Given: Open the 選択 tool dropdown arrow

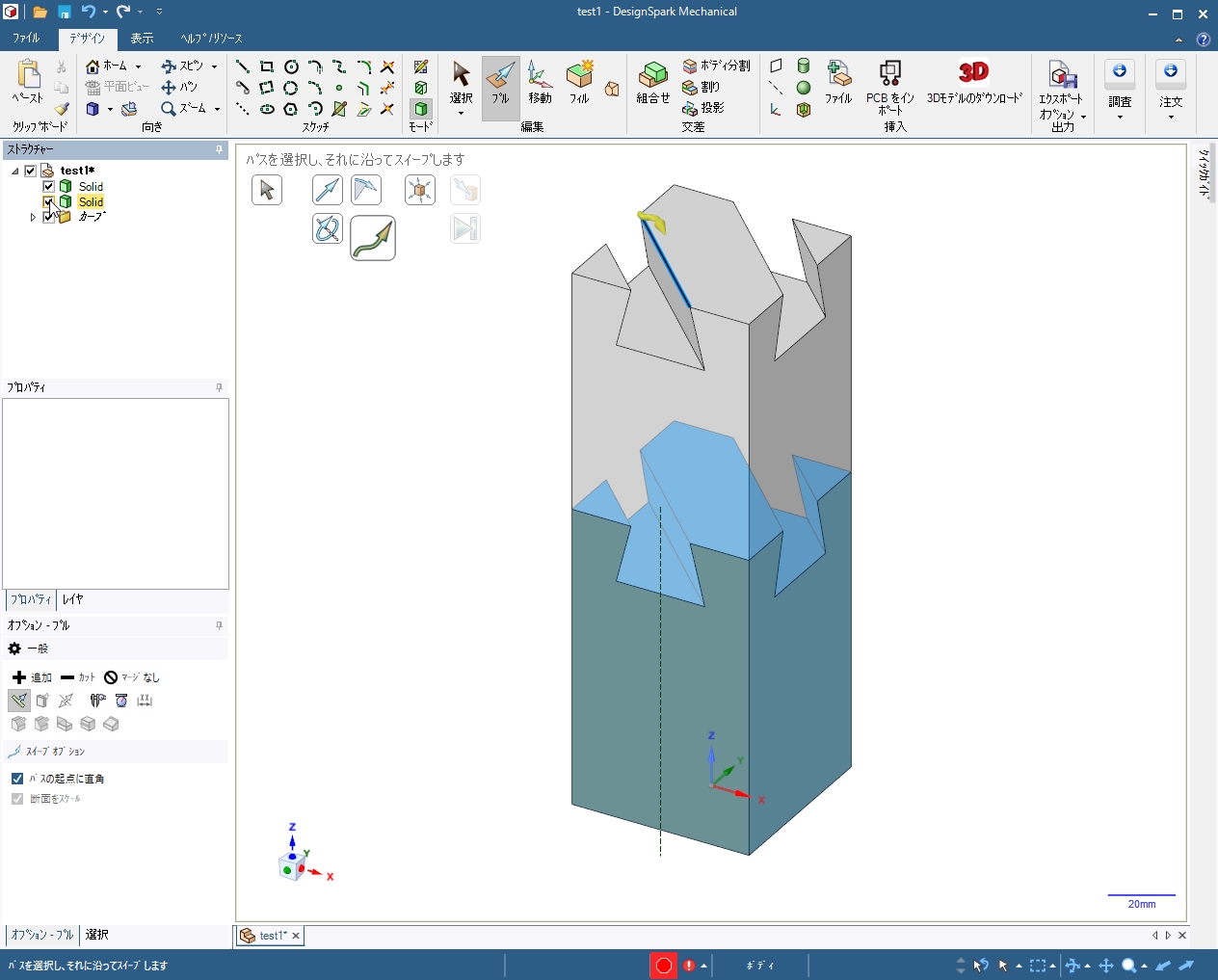Looking at the screenshot, I should point(462,114).
